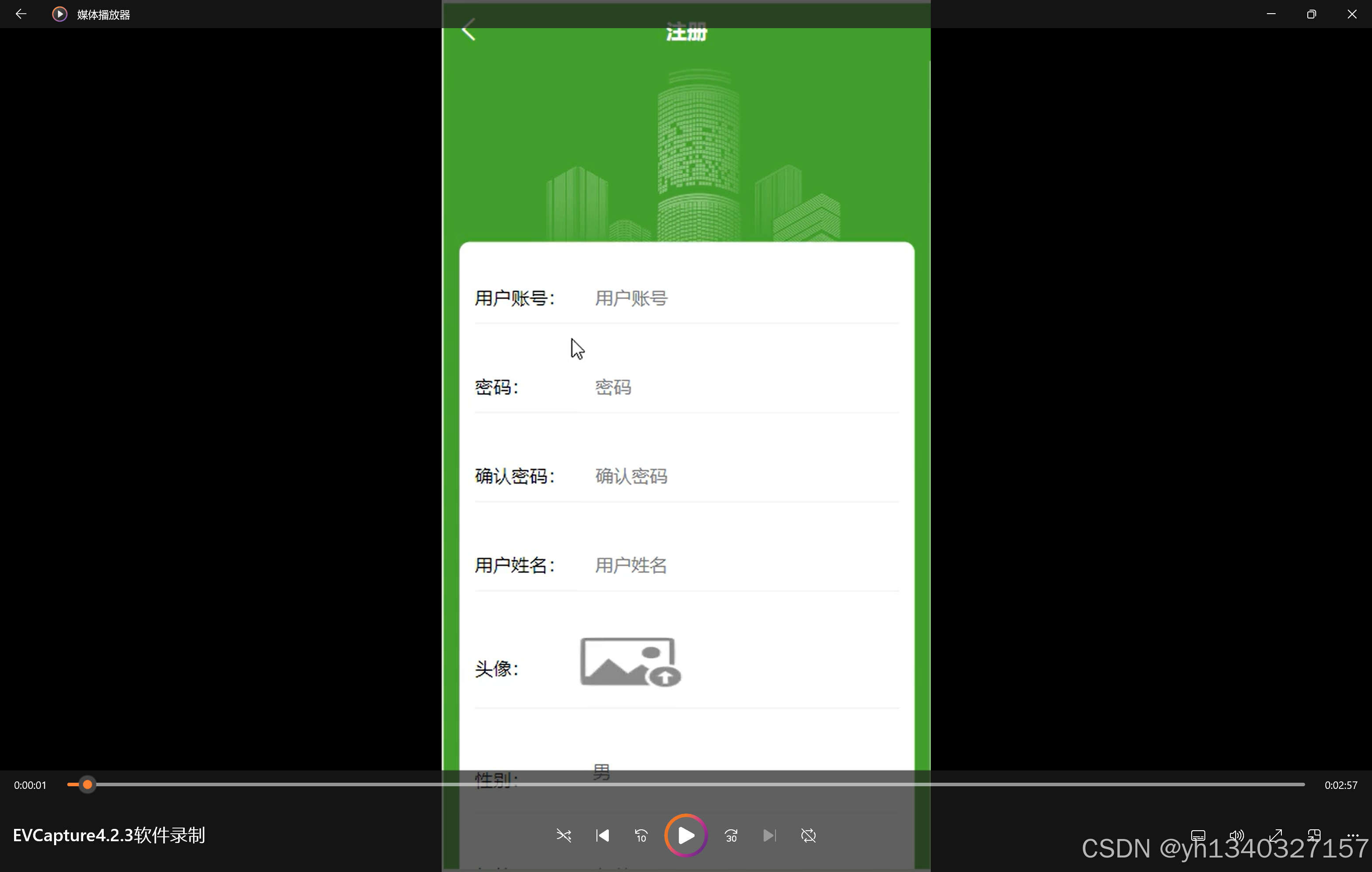
Task: Close the Media Player window
Action: [1352, 14]
